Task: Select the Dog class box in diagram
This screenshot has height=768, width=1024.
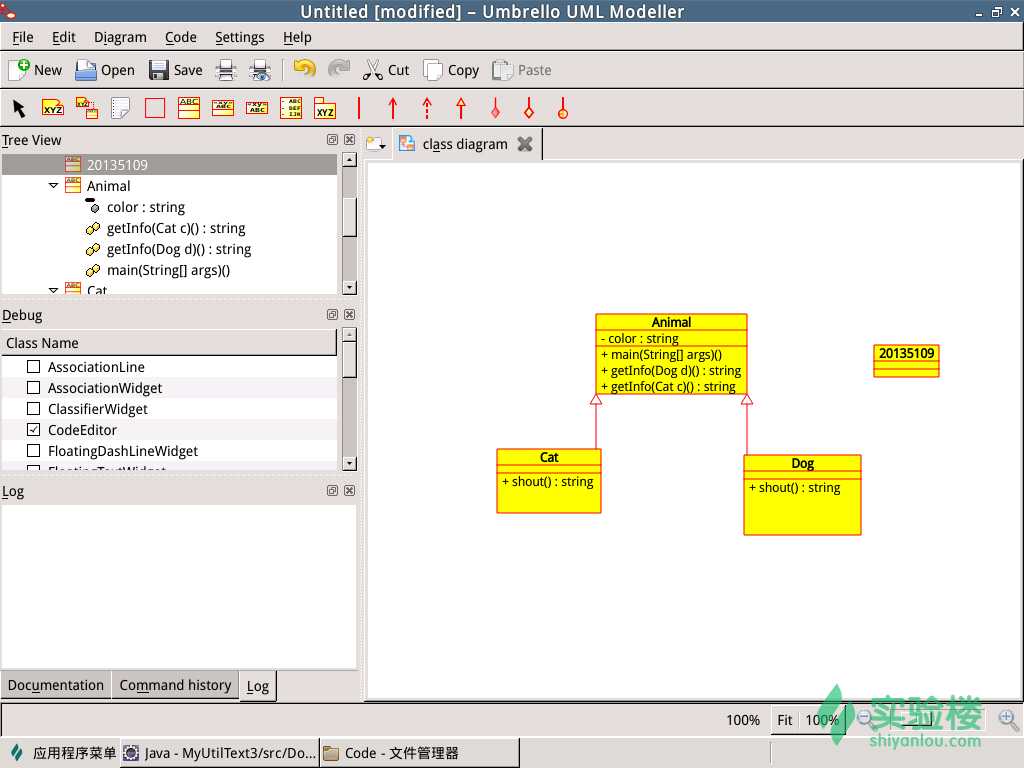Action: (x=802, y=495)
